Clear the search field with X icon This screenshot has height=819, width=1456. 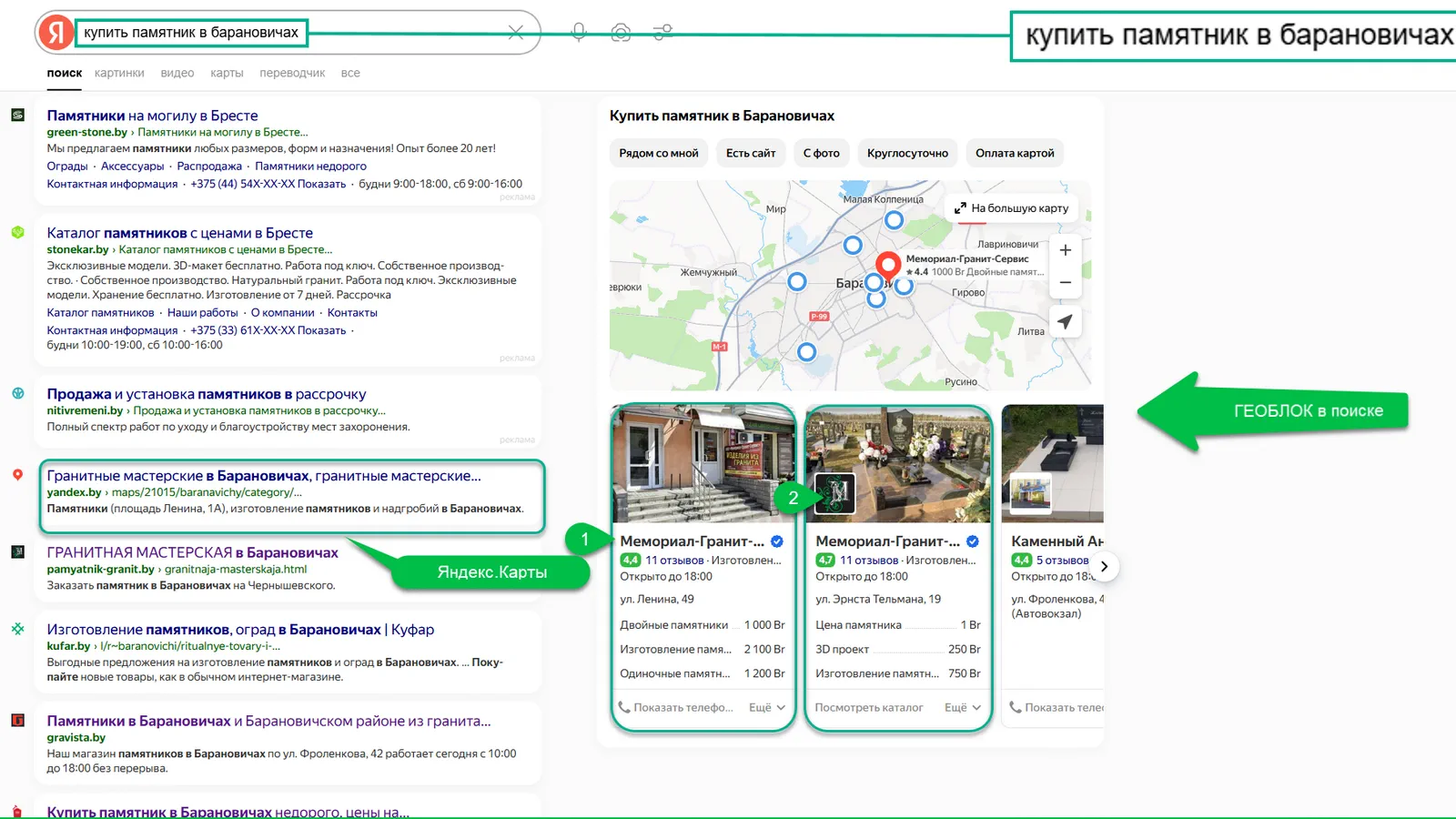[x=515, y=33]
